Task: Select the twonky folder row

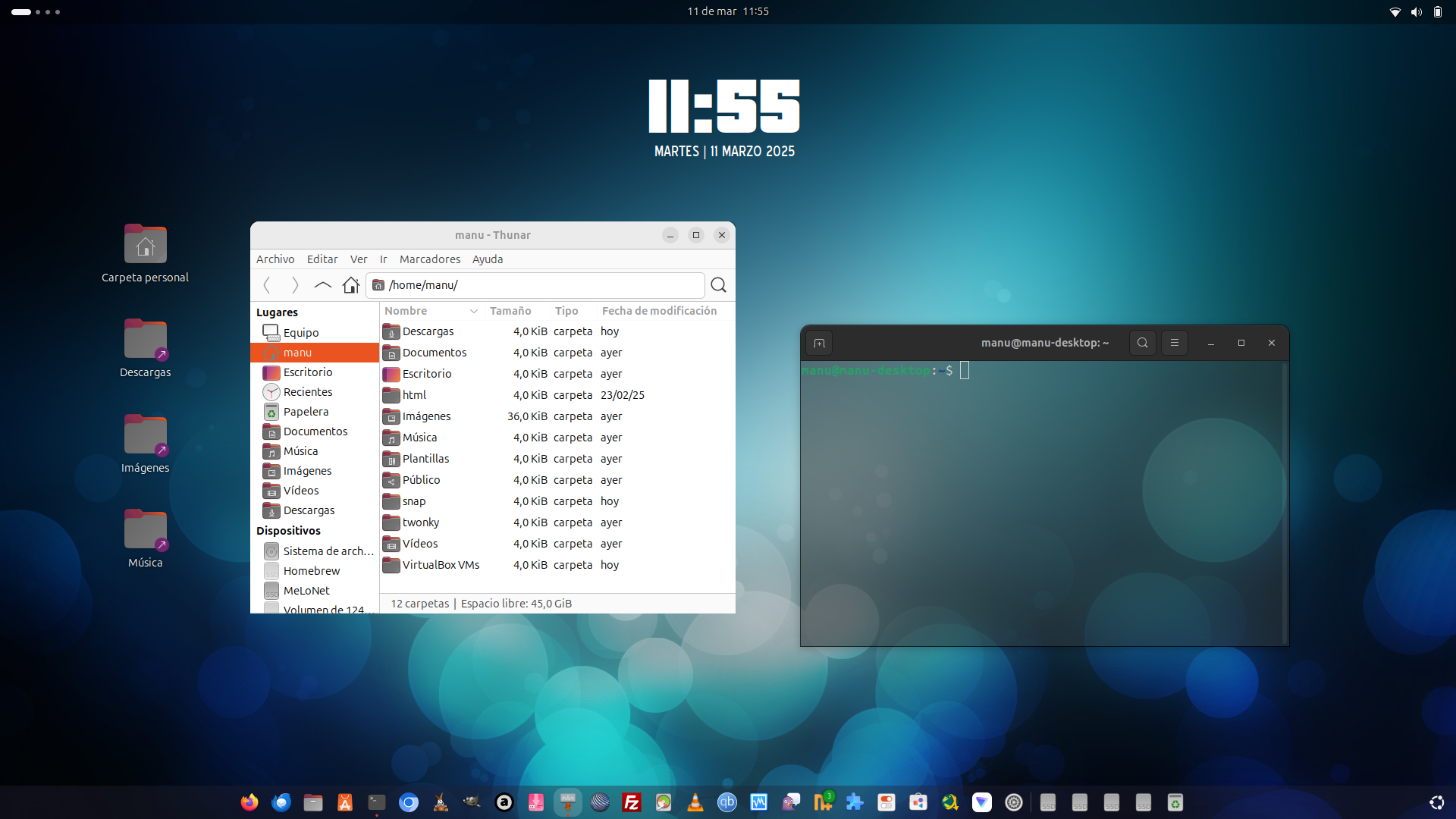Action: [557, 522]
